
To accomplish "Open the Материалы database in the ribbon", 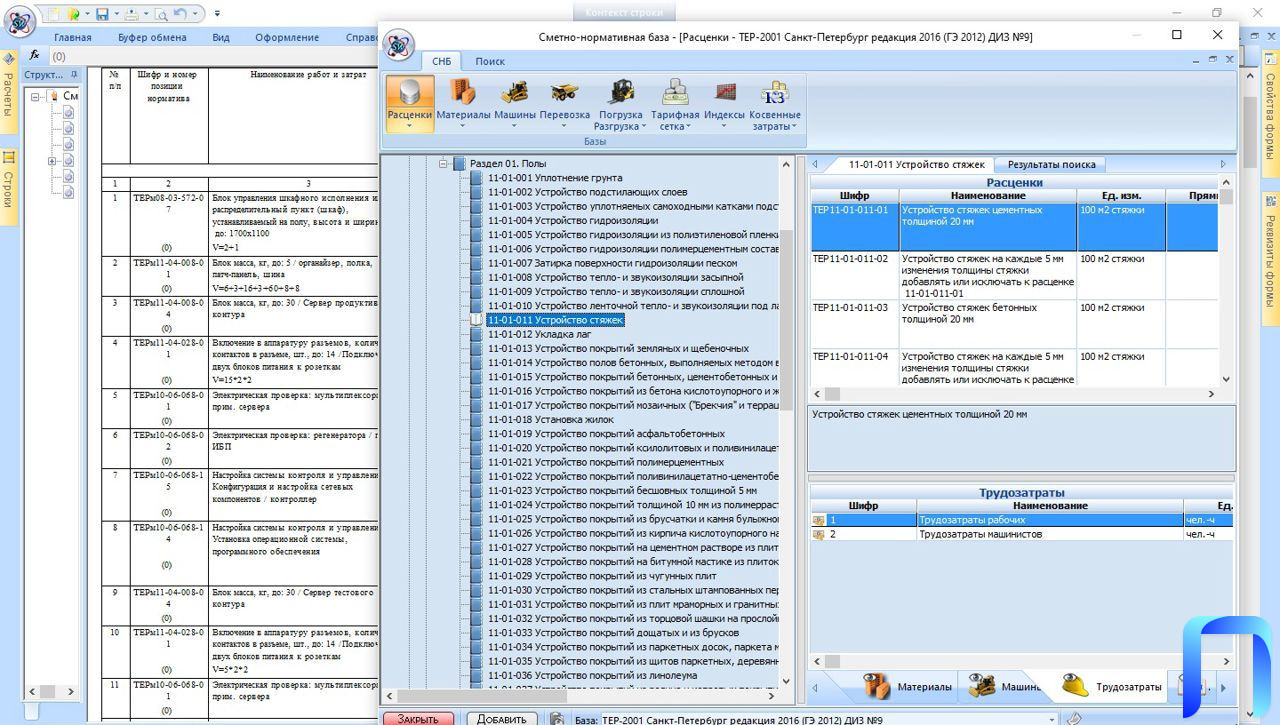I will point(463,101).
